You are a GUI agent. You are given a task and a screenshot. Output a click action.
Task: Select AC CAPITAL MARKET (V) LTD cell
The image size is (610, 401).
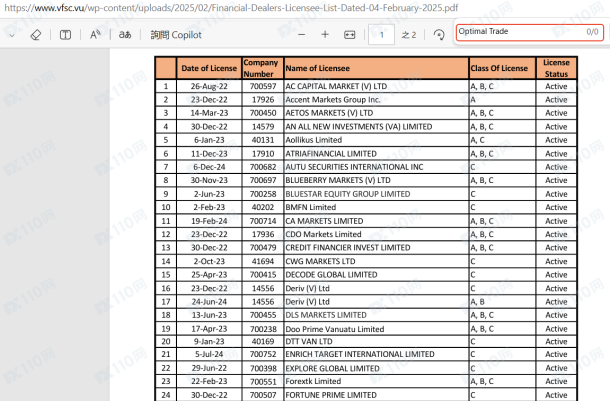(x=376, y=86)
